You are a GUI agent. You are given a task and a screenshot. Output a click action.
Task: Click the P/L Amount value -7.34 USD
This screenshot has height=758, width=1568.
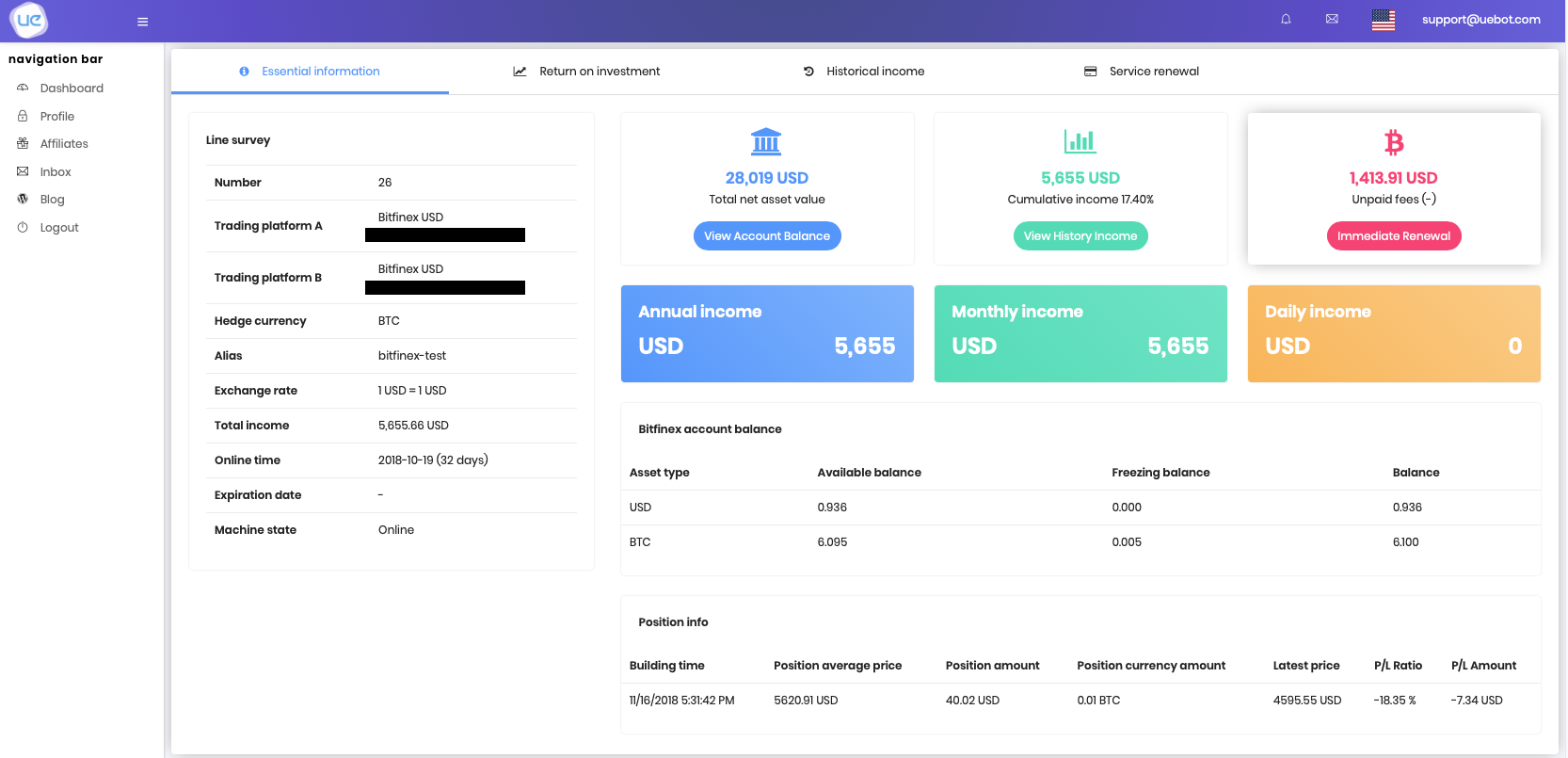tap(1477, 701)
